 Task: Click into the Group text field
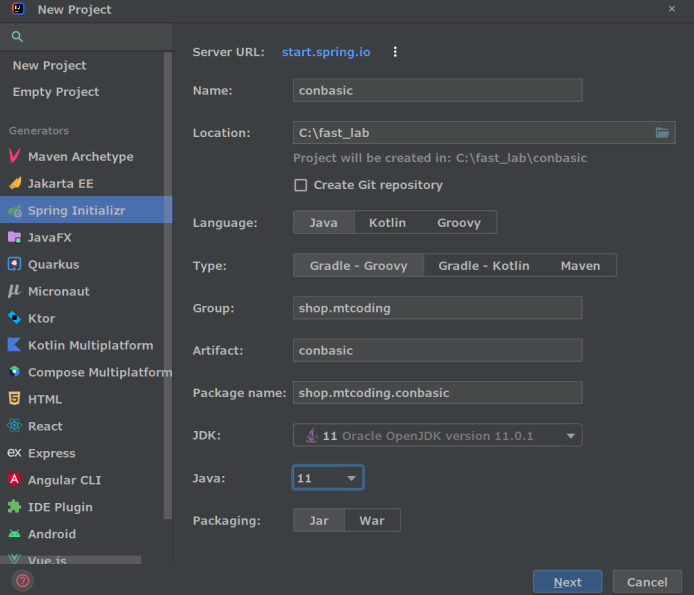coord(437,308)
